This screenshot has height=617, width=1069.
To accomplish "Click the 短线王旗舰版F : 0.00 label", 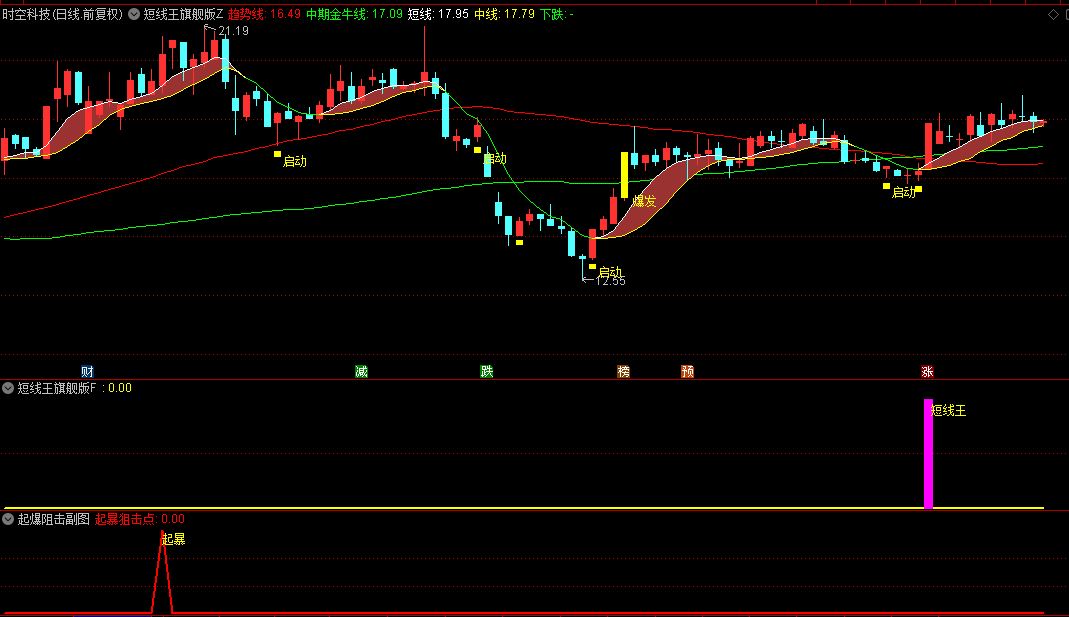I will coord(74,388).
